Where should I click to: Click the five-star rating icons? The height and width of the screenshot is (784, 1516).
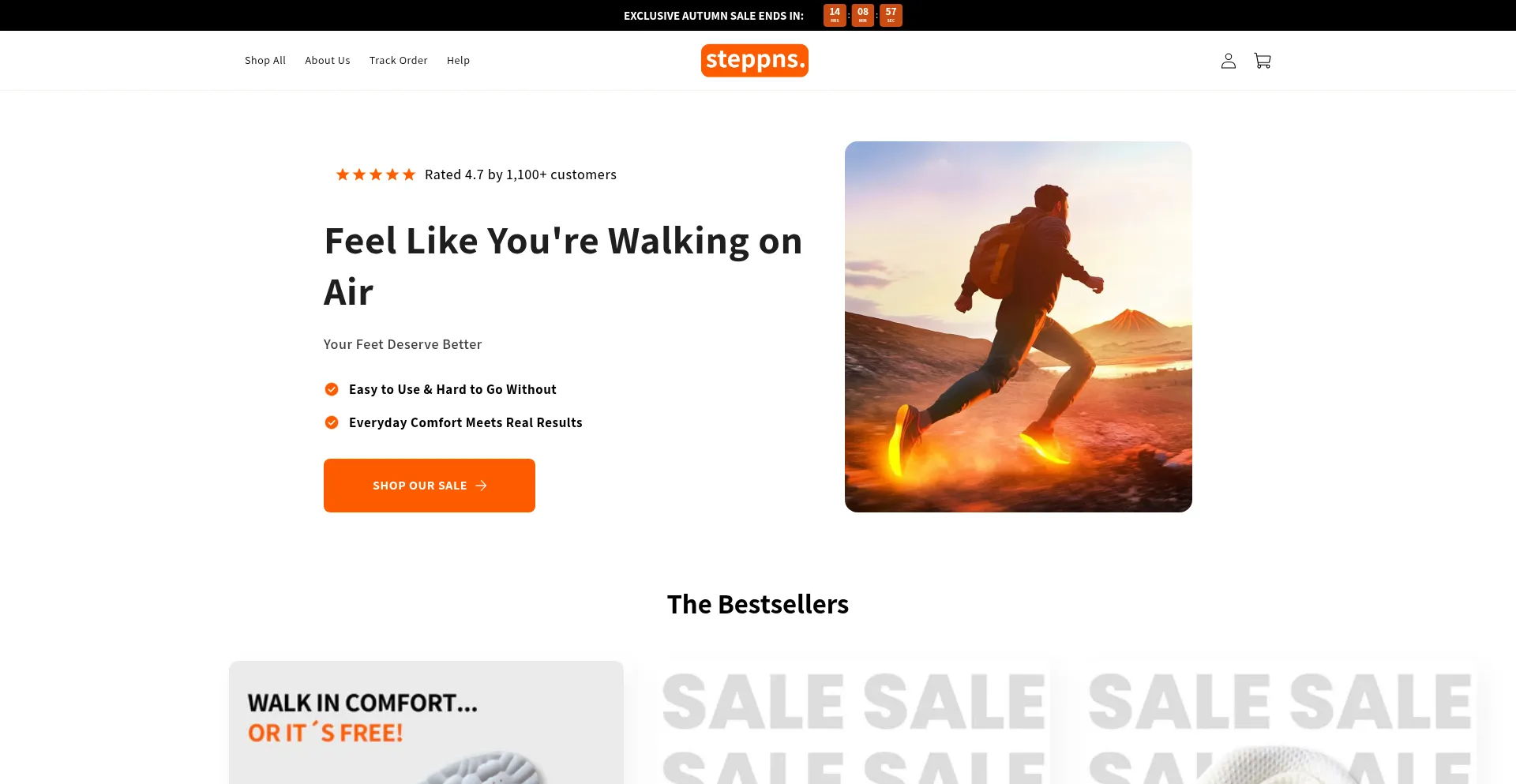376,174
